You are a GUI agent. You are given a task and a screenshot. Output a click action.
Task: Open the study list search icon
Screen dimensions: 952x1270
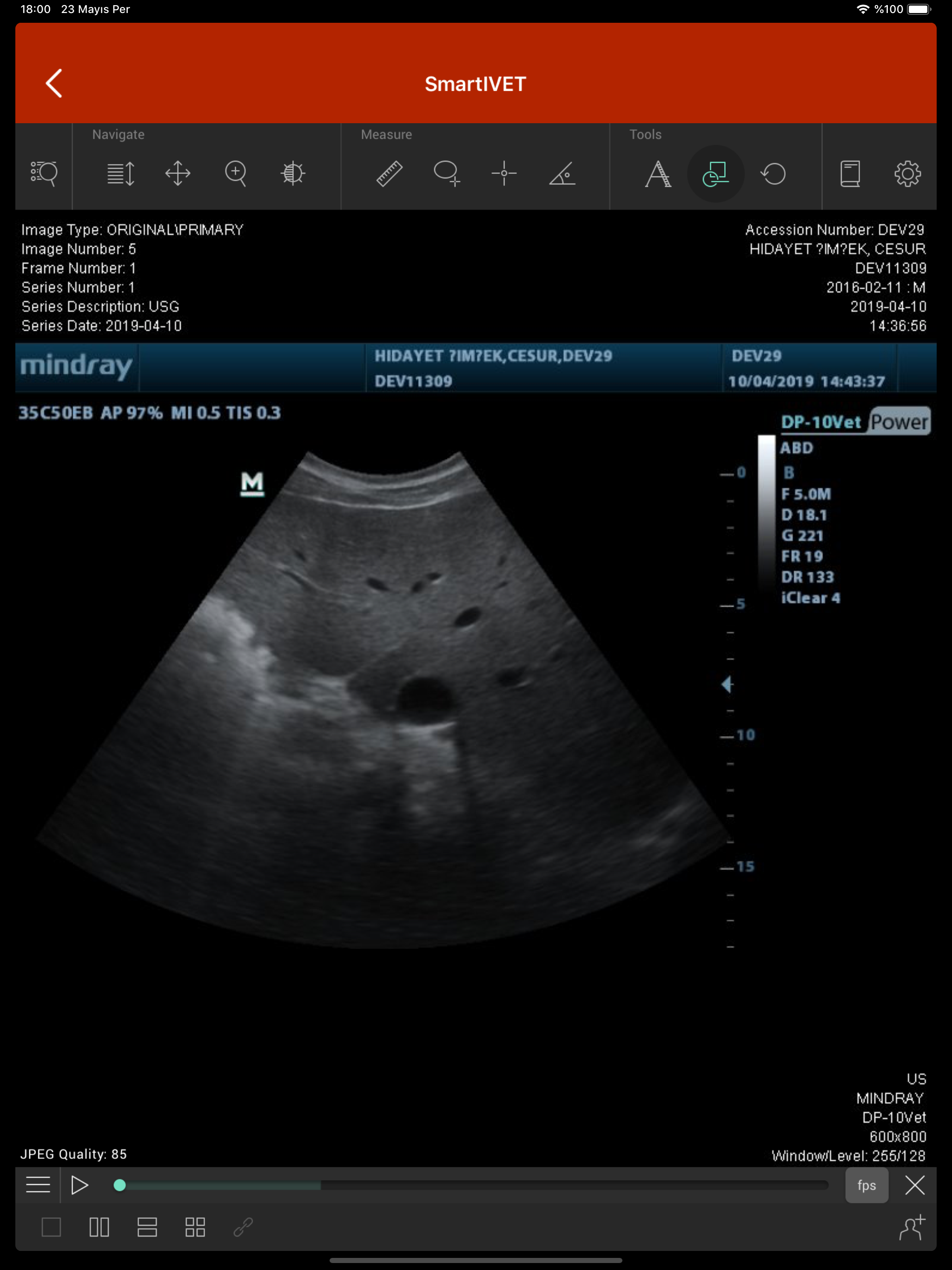click(44, 173)
